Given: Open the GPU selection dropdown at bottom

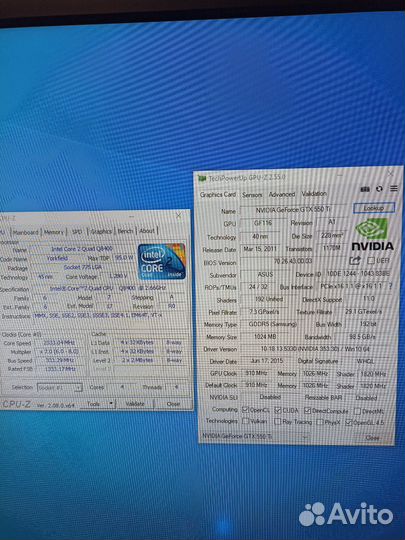Looking at the screenshot, I should 254,436.
